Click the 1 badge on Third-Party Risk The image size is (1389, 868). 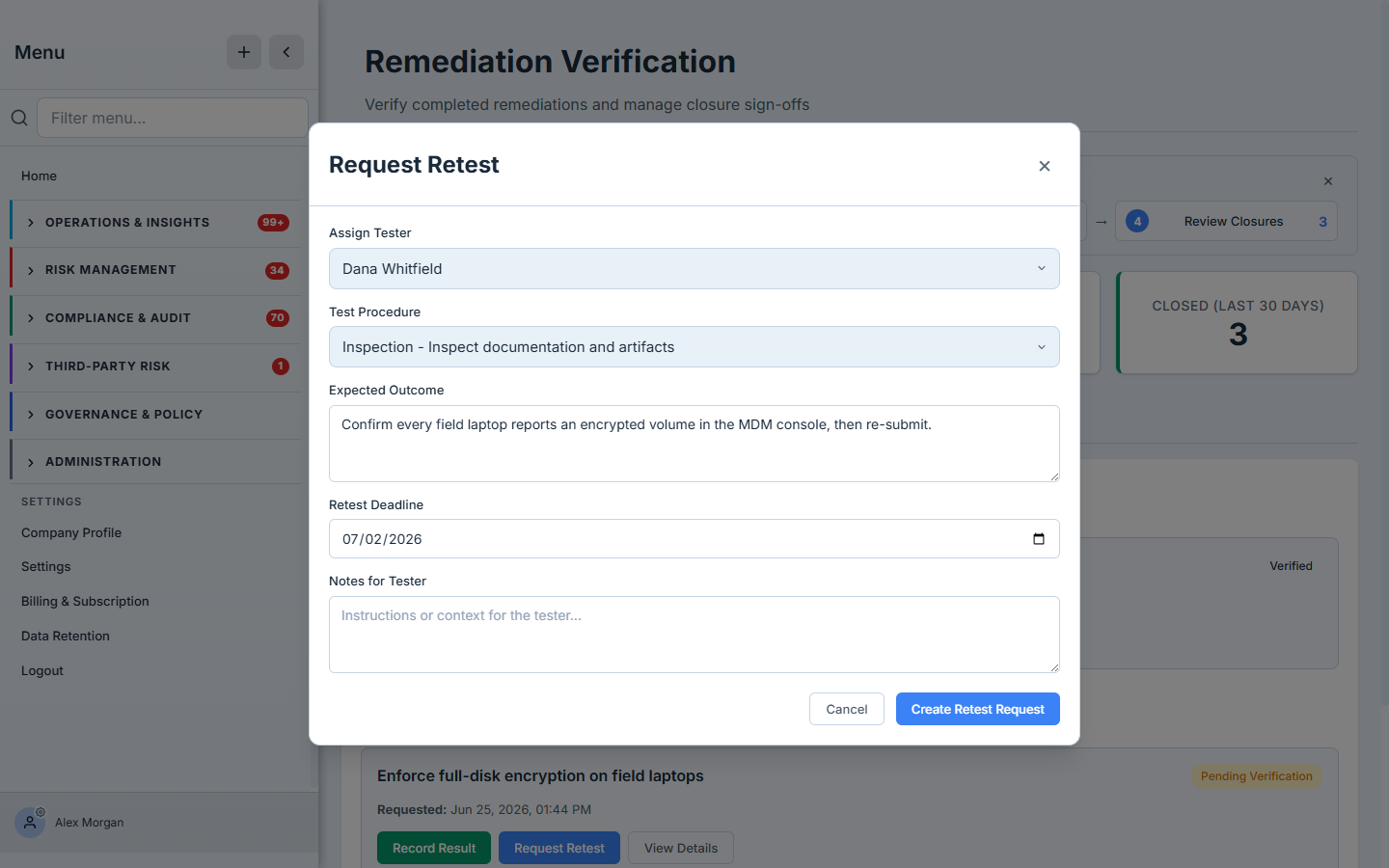click(281, 366)
